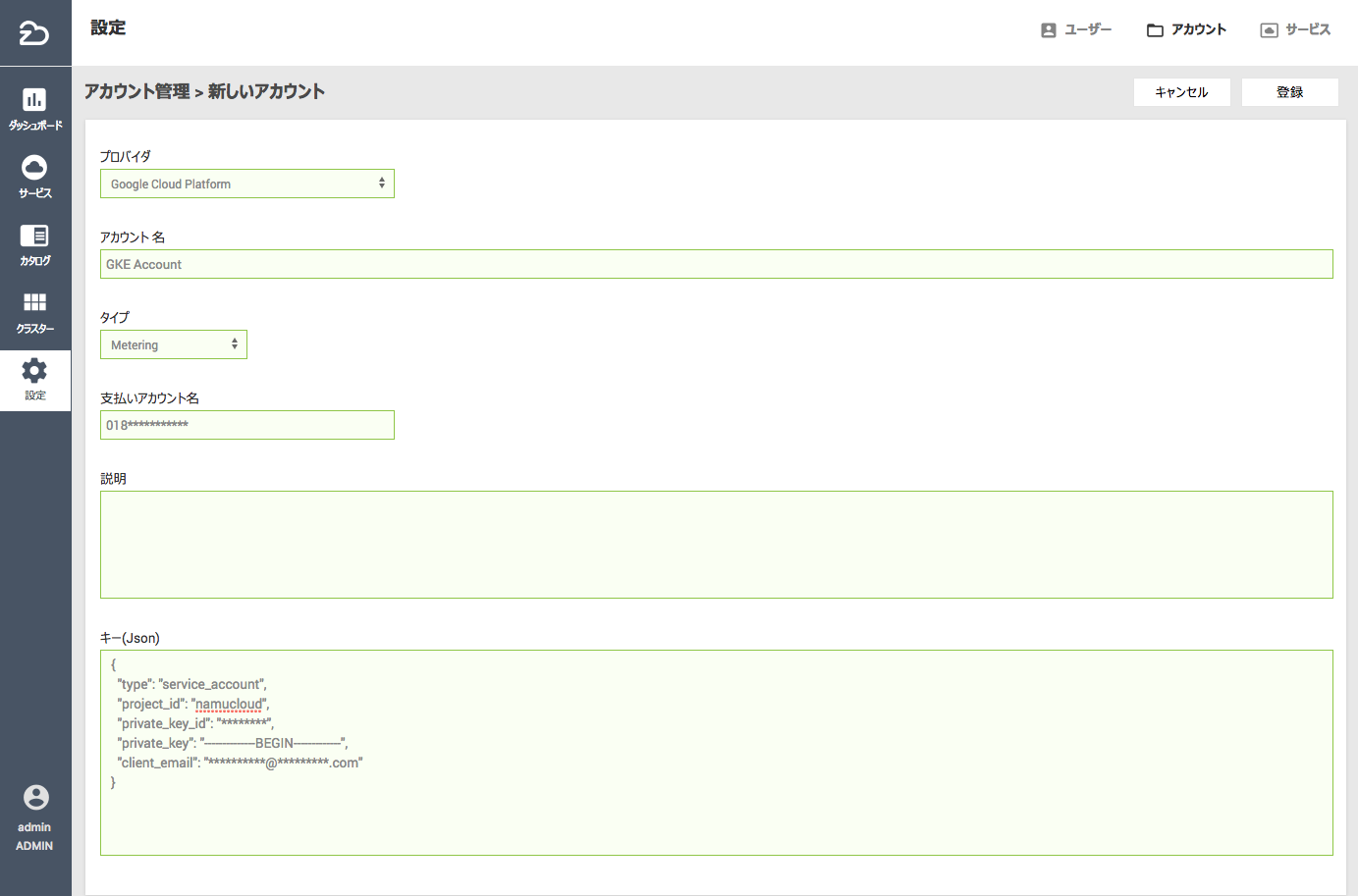Screen dimensions: 1358x896
Task: Click the Account (アカウント) folder tab icon
Action: (1156, 30)
